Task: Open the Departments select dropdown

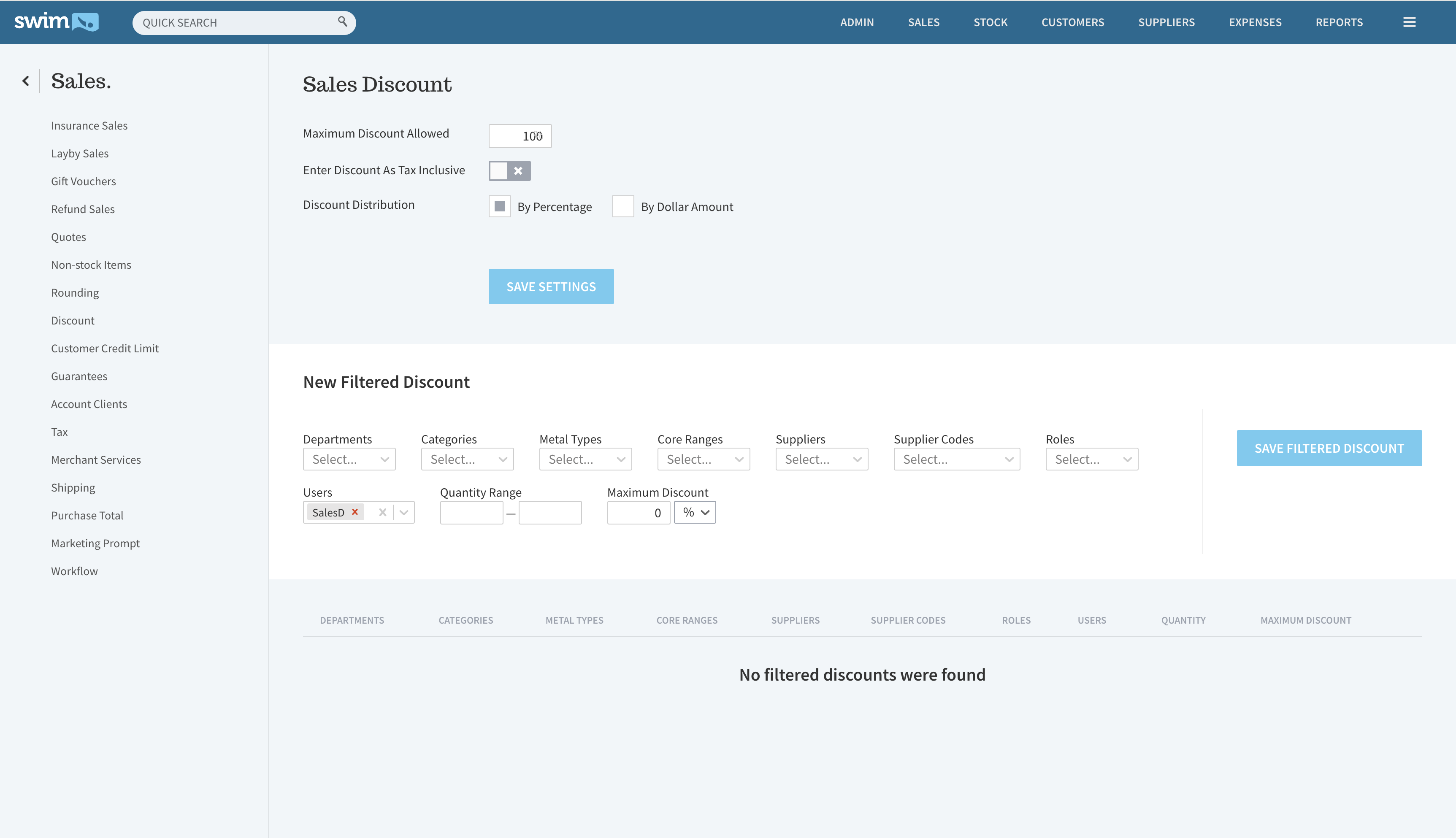Action: tap(349, 459)
